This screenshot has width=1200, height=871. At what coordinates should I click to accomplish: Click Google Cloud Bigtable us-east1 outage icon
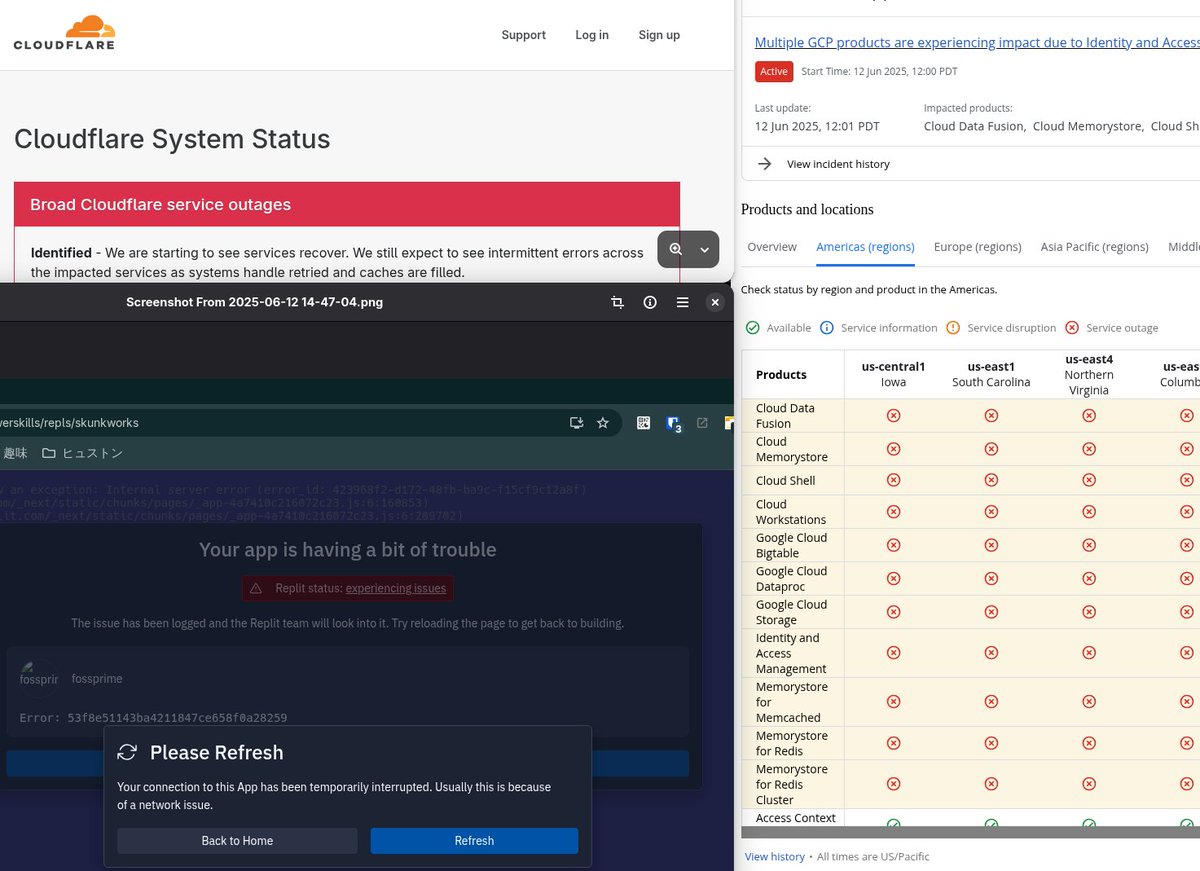point(991,545)
